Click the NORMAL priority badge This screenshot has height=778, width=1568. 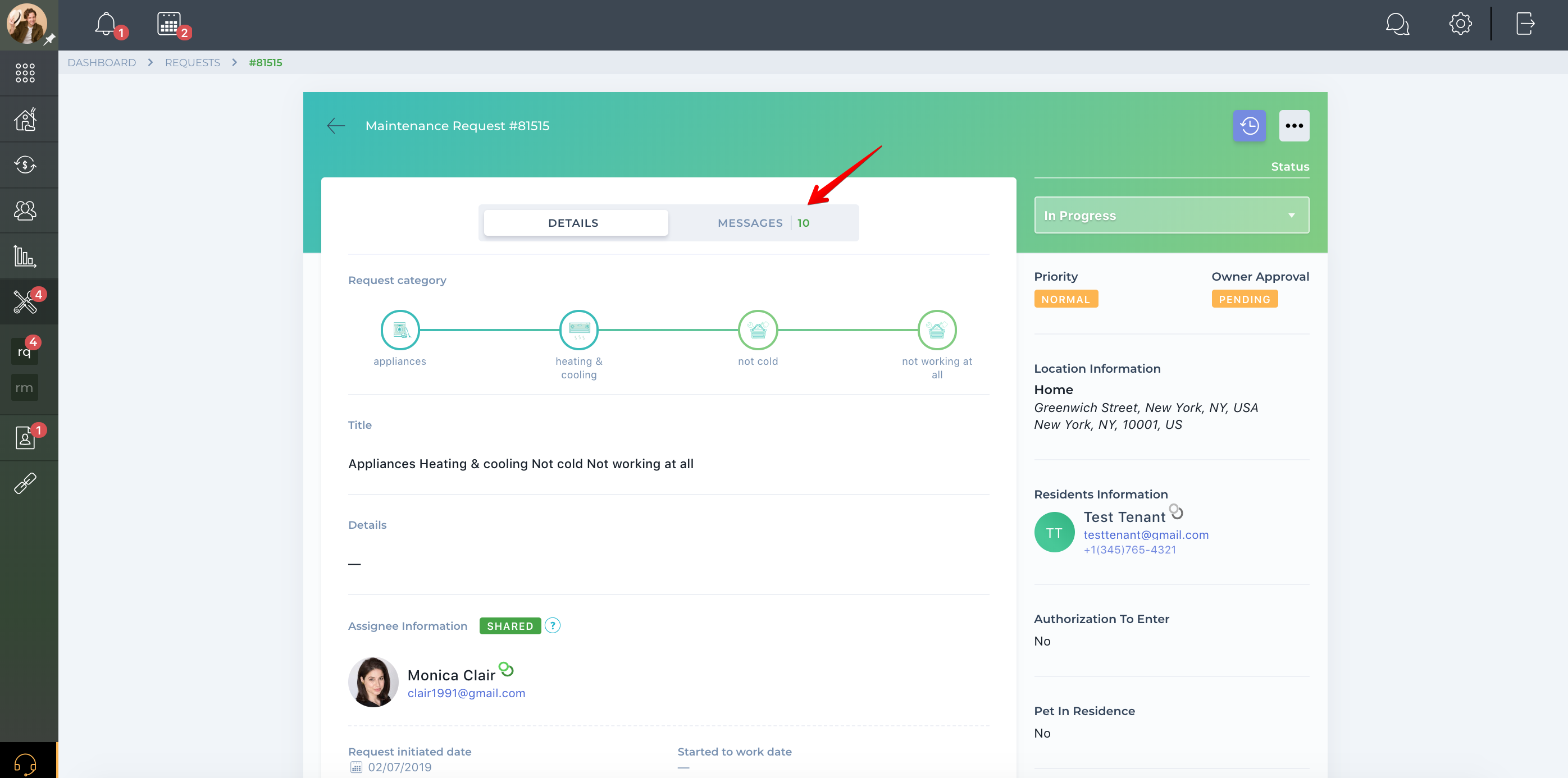[1066, 299]
